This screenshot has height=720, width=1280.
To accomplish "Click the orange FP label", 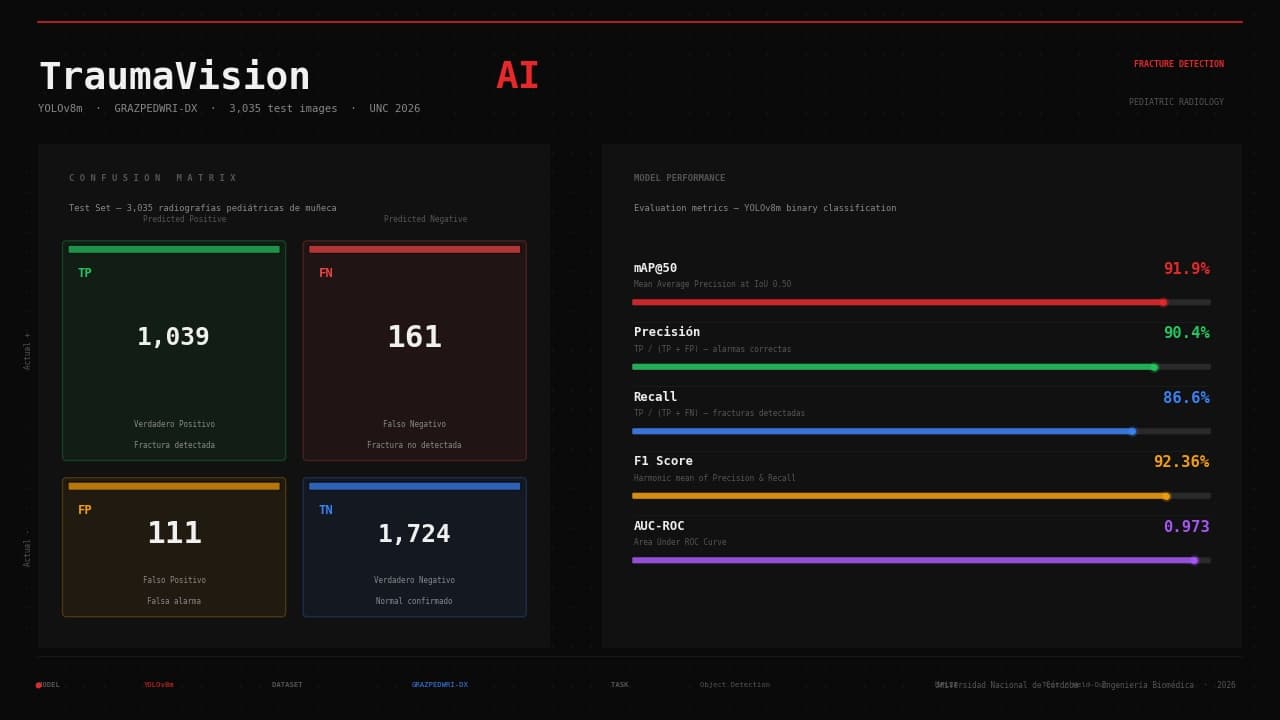I will click(84, 510).
